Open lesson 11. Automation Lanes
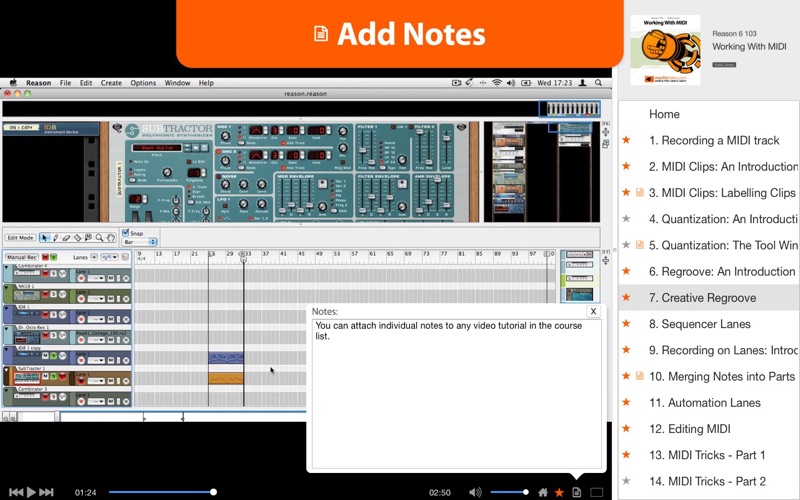 [x=705, y=403]
